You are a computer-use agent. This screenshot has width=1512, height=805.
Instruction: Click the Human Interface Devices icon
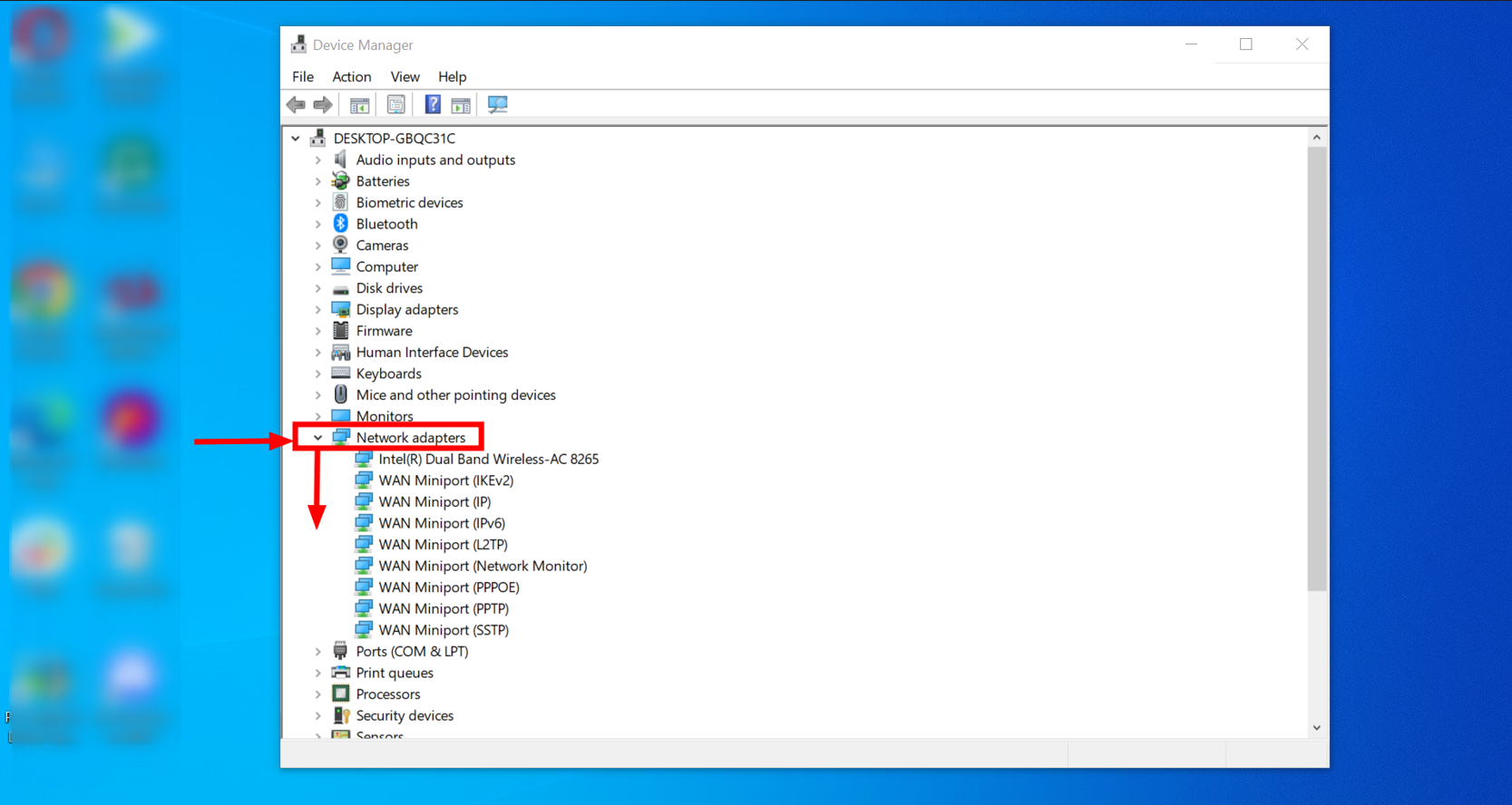341,352
